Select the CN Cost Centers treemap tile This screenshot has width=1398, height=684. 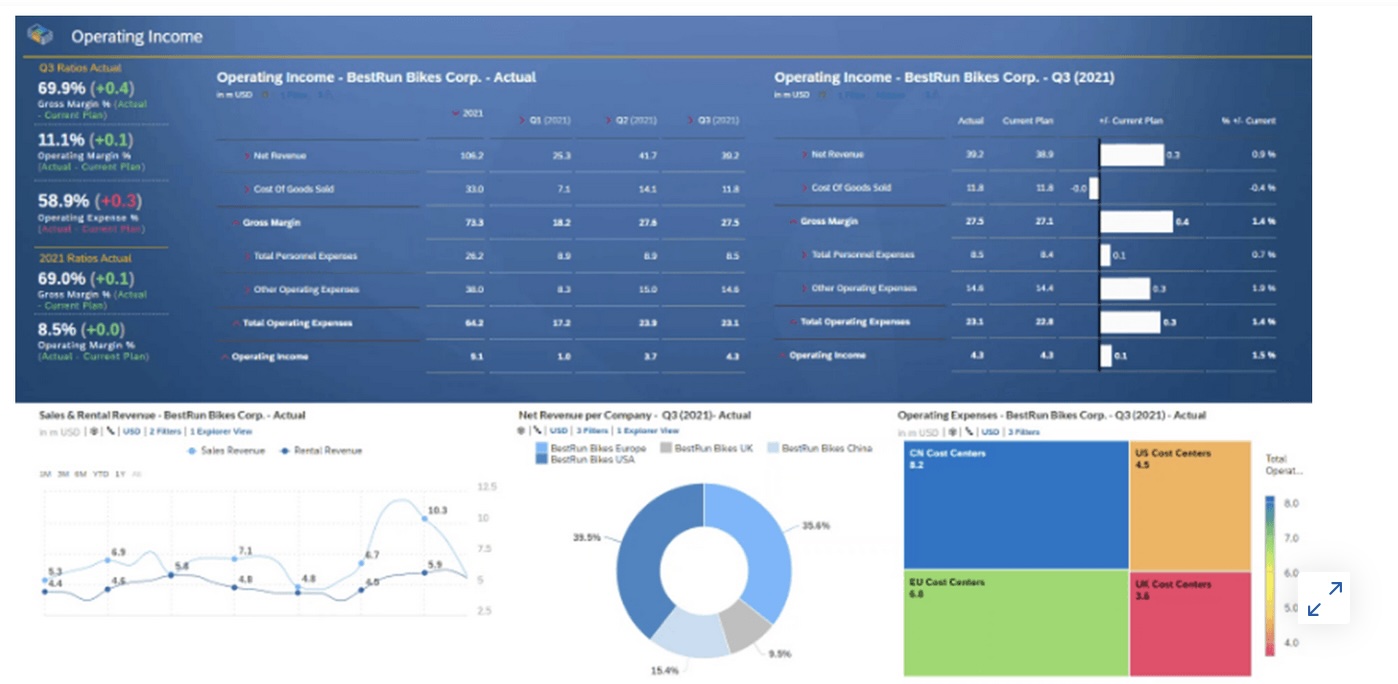click(x=1016, y=505)
